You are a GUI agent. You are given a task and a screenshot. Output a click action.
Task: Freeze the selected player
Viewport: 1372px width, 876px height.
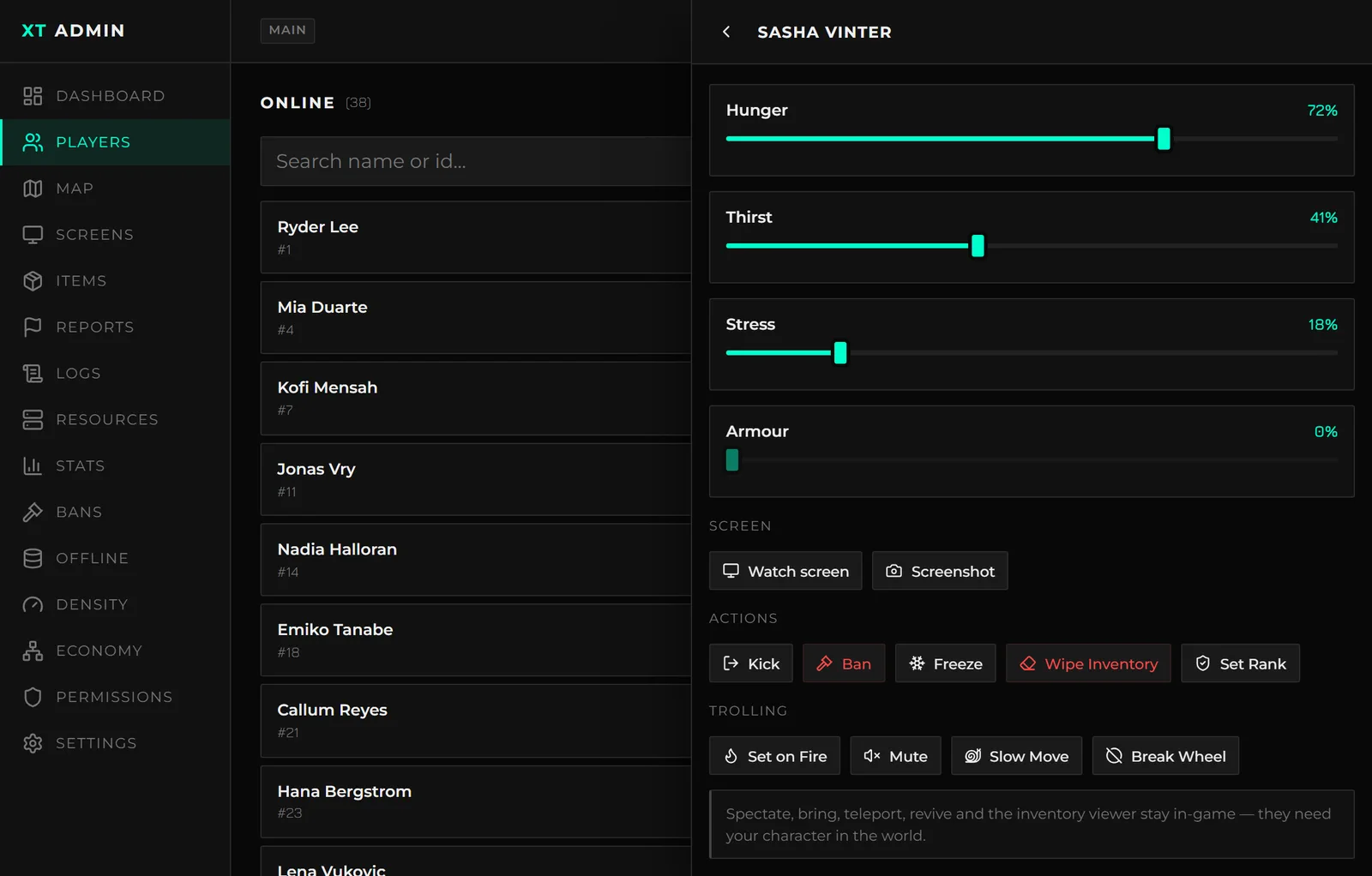945,663
